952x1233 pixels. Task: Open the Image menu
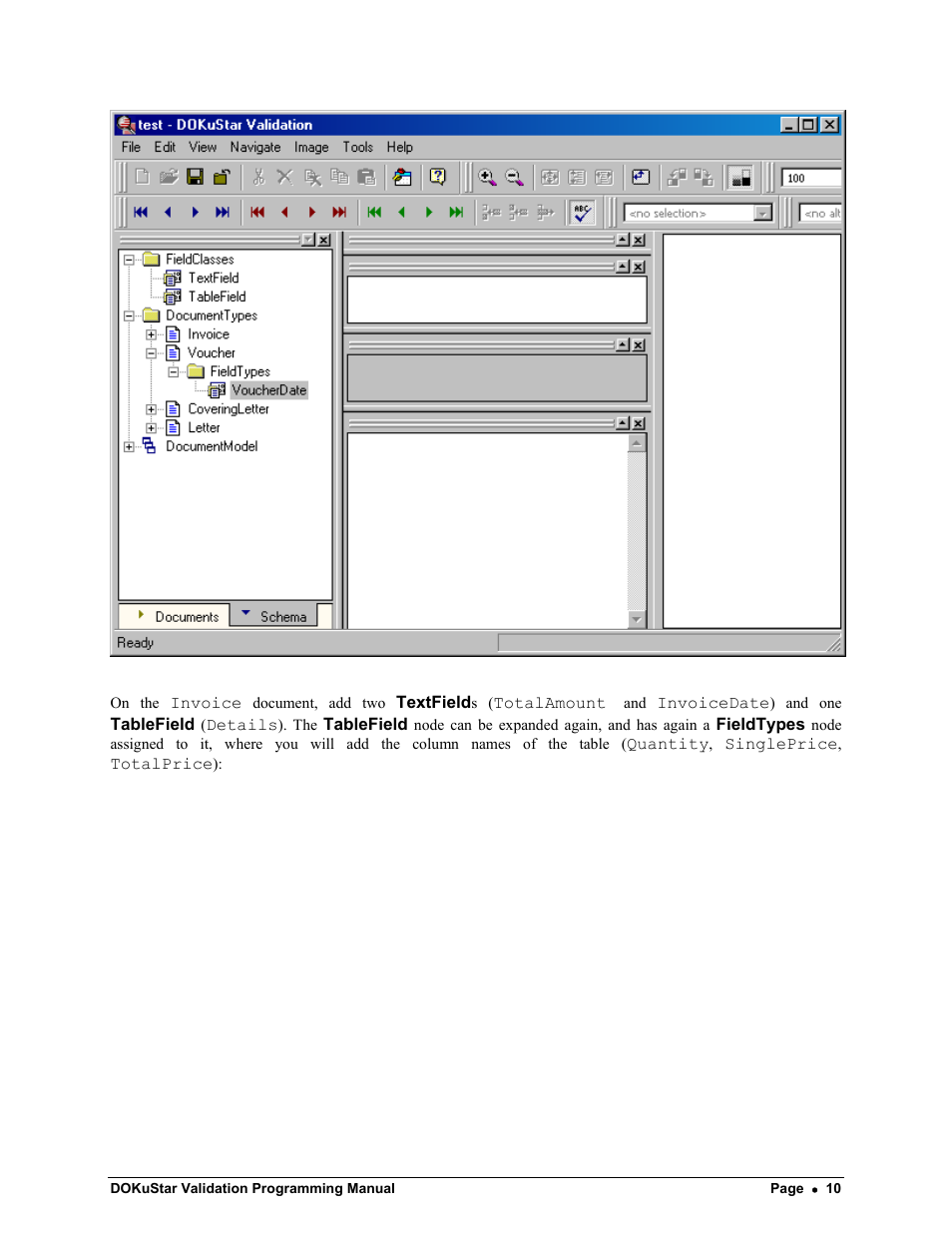click(311, 147)
